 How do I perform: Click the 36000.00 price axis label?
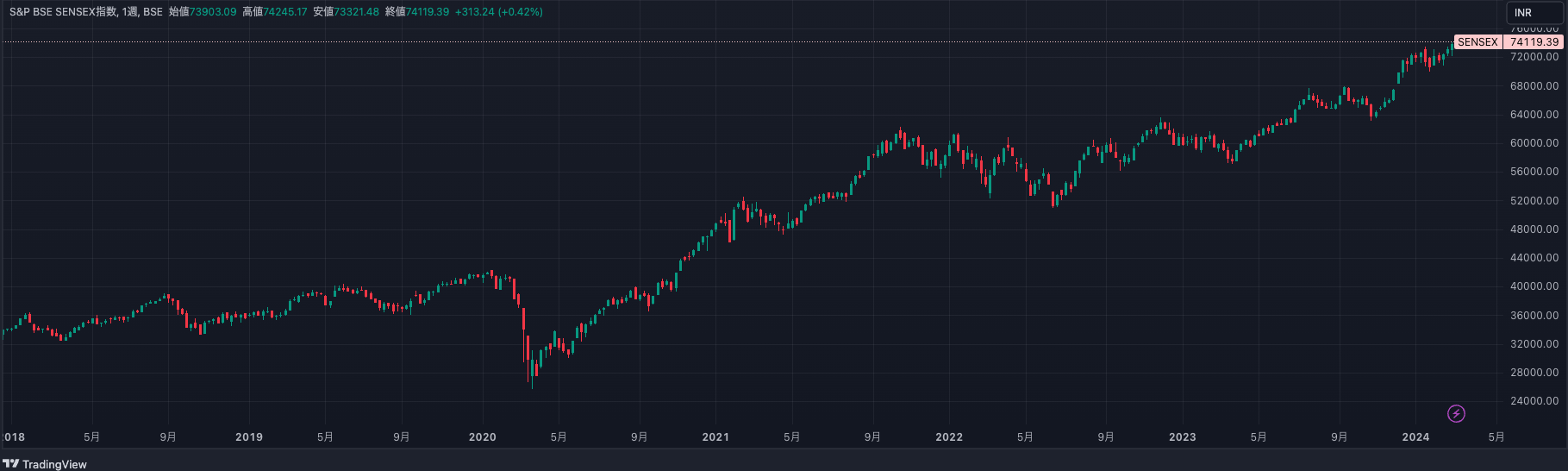point(1534,316)
